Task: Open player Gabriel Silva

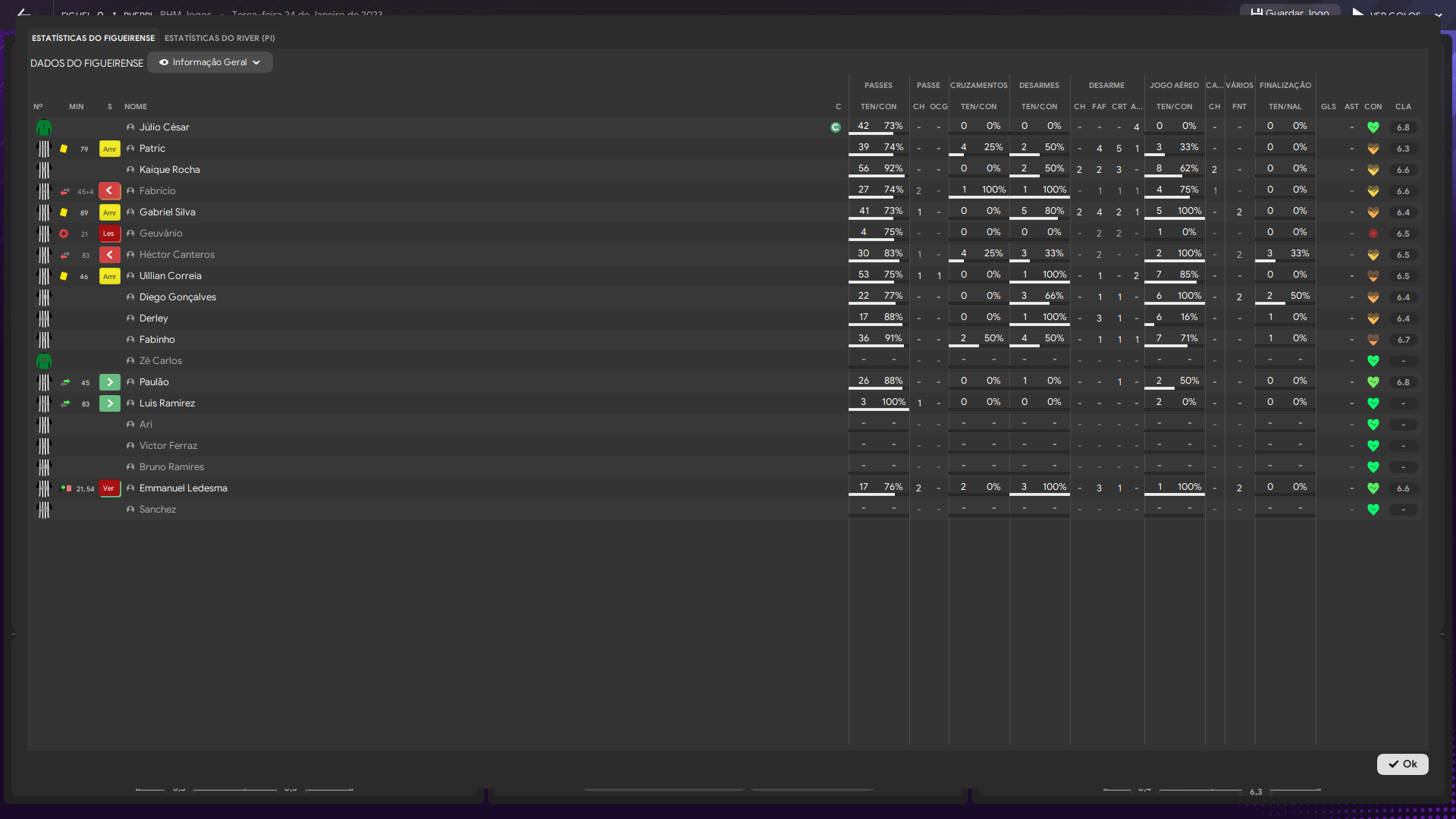Action: (167, 212)
